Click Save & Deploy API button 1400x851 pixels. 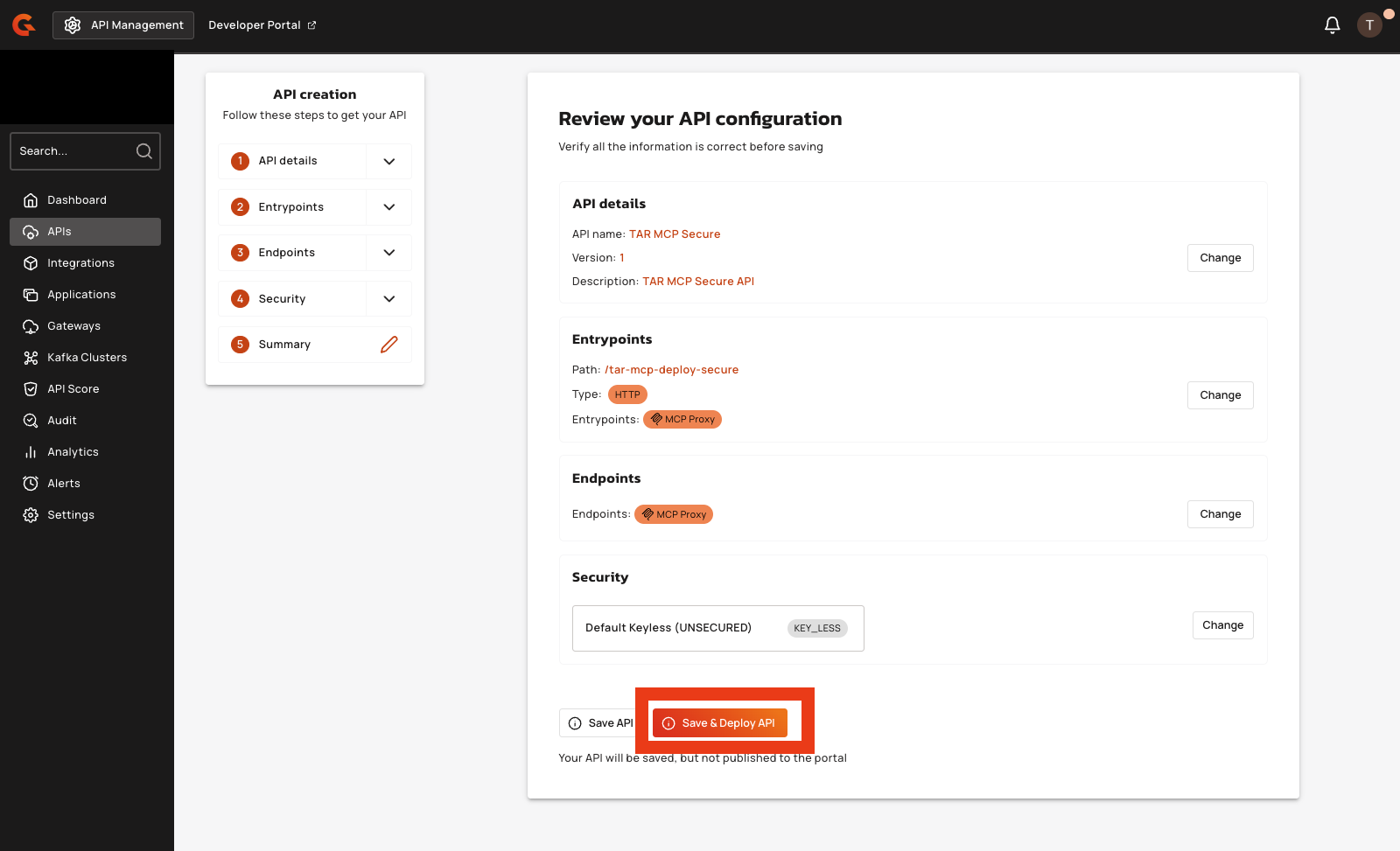click(x=719, y=723)
